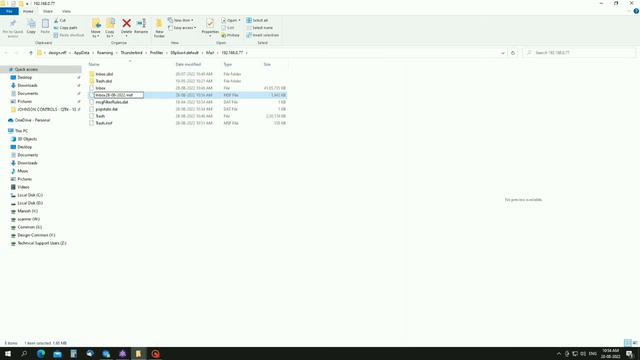Open JOHNSON CONTROLS folder in Quick access
640x360 pixels.
pos(47,109)
